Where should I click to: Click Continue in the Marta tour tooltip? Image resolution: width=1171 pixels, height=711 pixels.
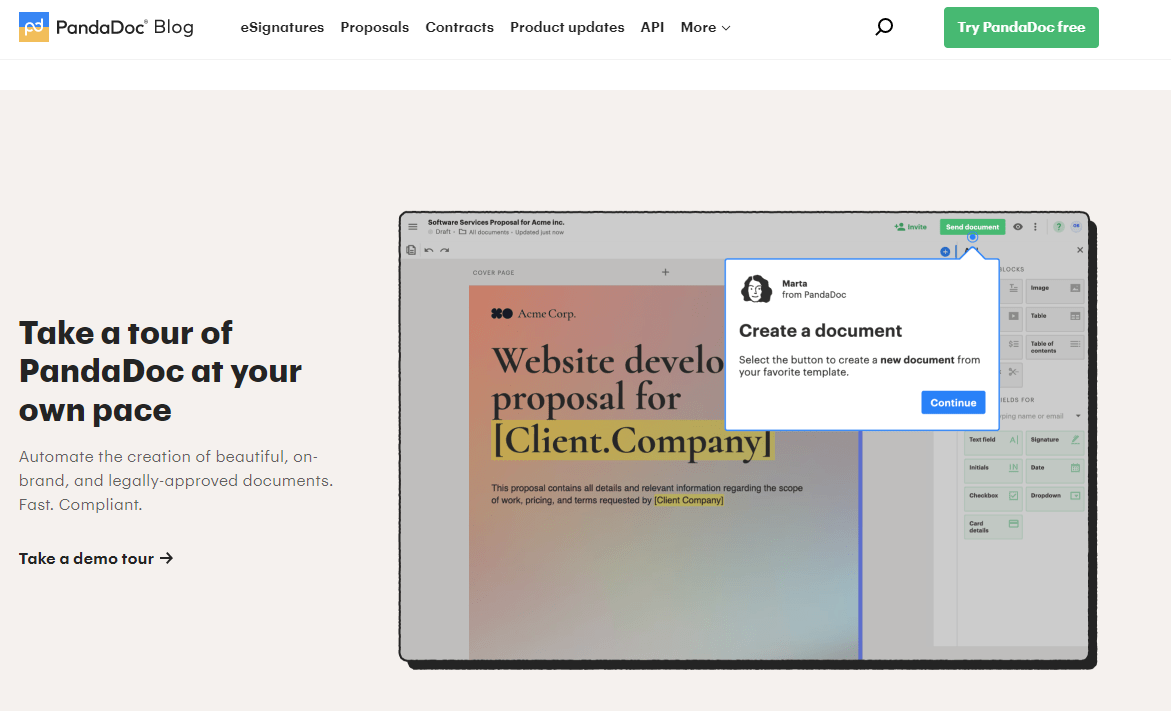point(953,402)
